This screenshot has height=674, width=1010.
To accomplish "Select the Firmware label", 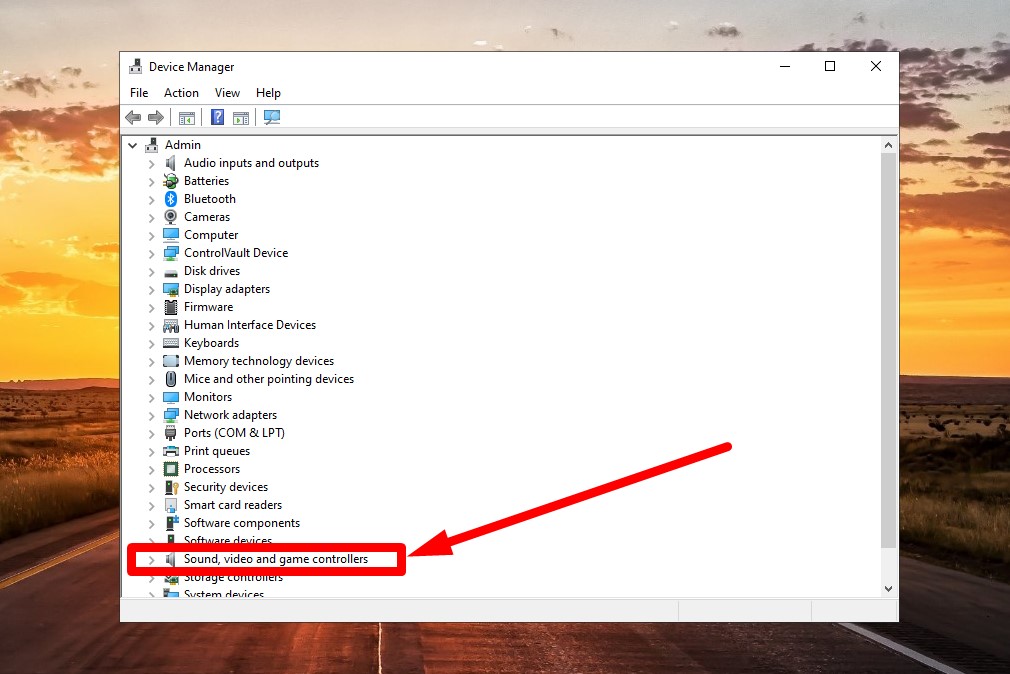I will tap(209, 307).
